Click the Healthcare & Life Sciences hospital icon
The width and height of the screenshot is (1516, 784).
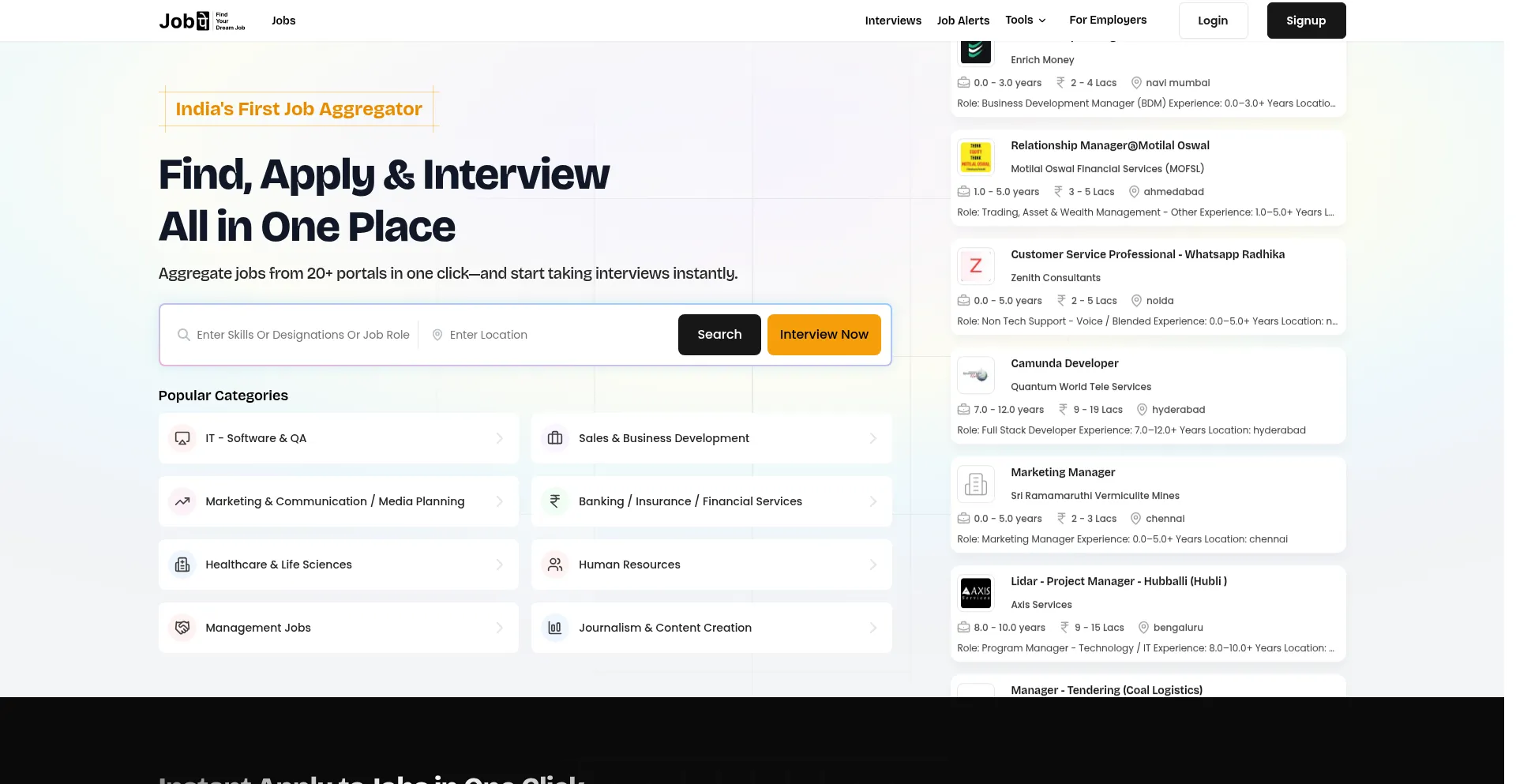pyautogui.click(x=182, y=565)
